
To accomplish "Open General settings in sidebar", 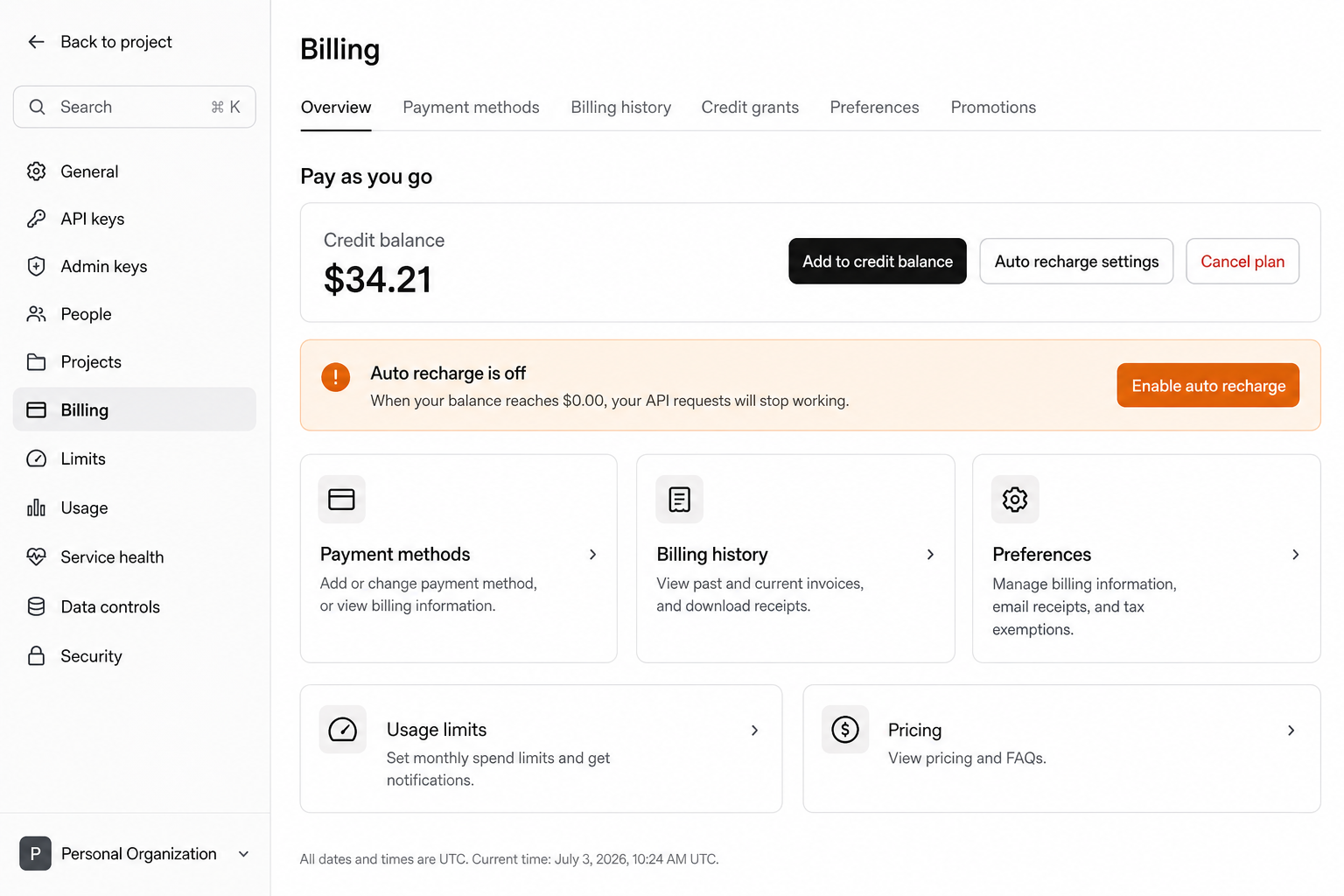I will (135, 171).
